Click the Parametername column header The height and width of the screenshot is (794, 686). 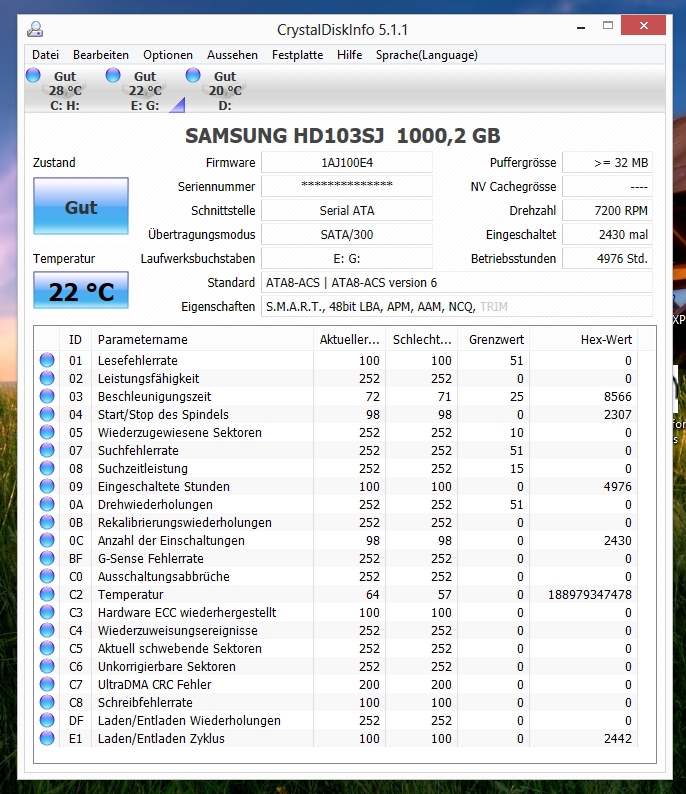(x=203, y=339)
